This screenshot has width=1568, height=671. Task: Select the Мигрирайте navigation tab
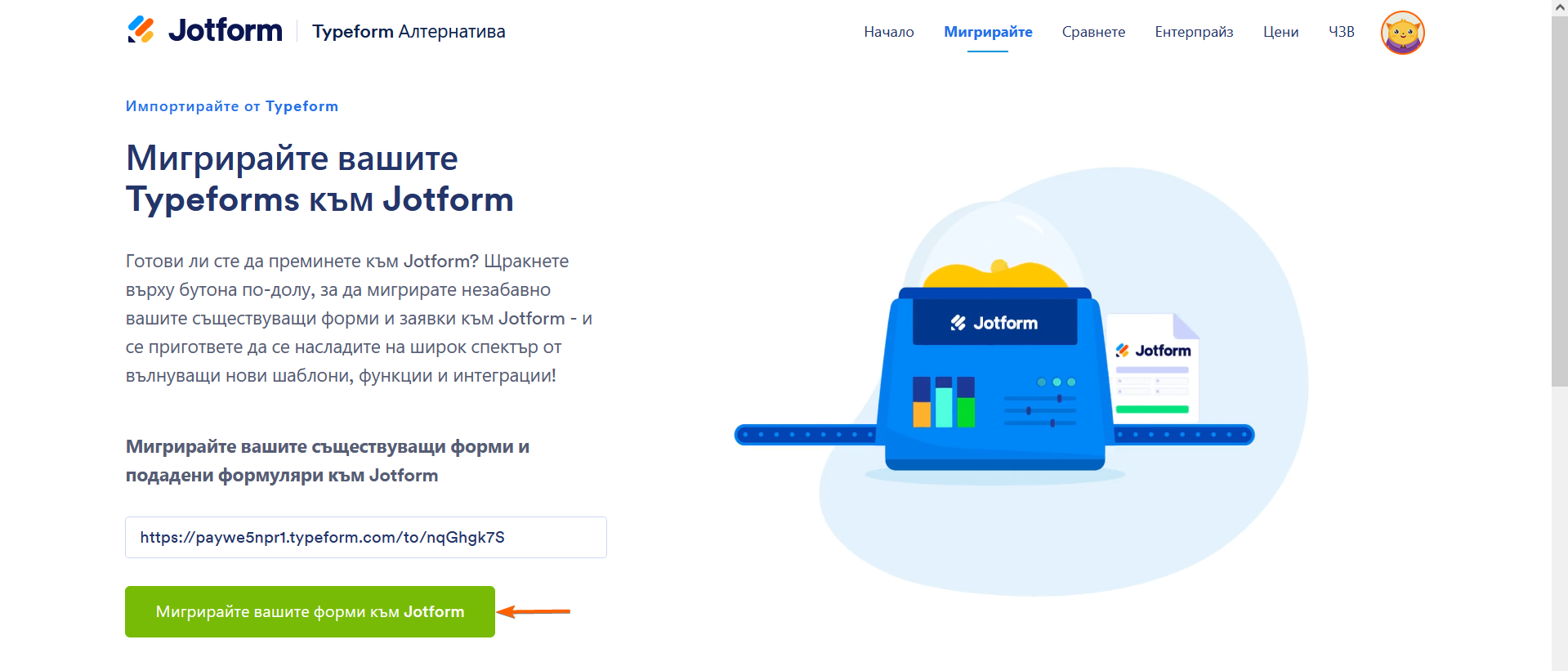click(x=988, y=32)
